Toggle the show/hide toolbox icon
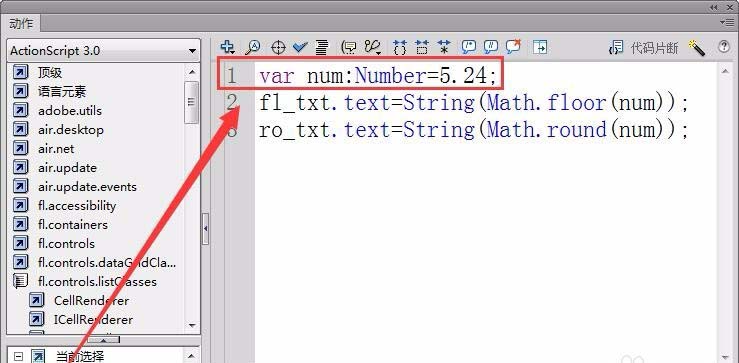Viewport: 739px width, 363px height. click(x=540, y=47)
